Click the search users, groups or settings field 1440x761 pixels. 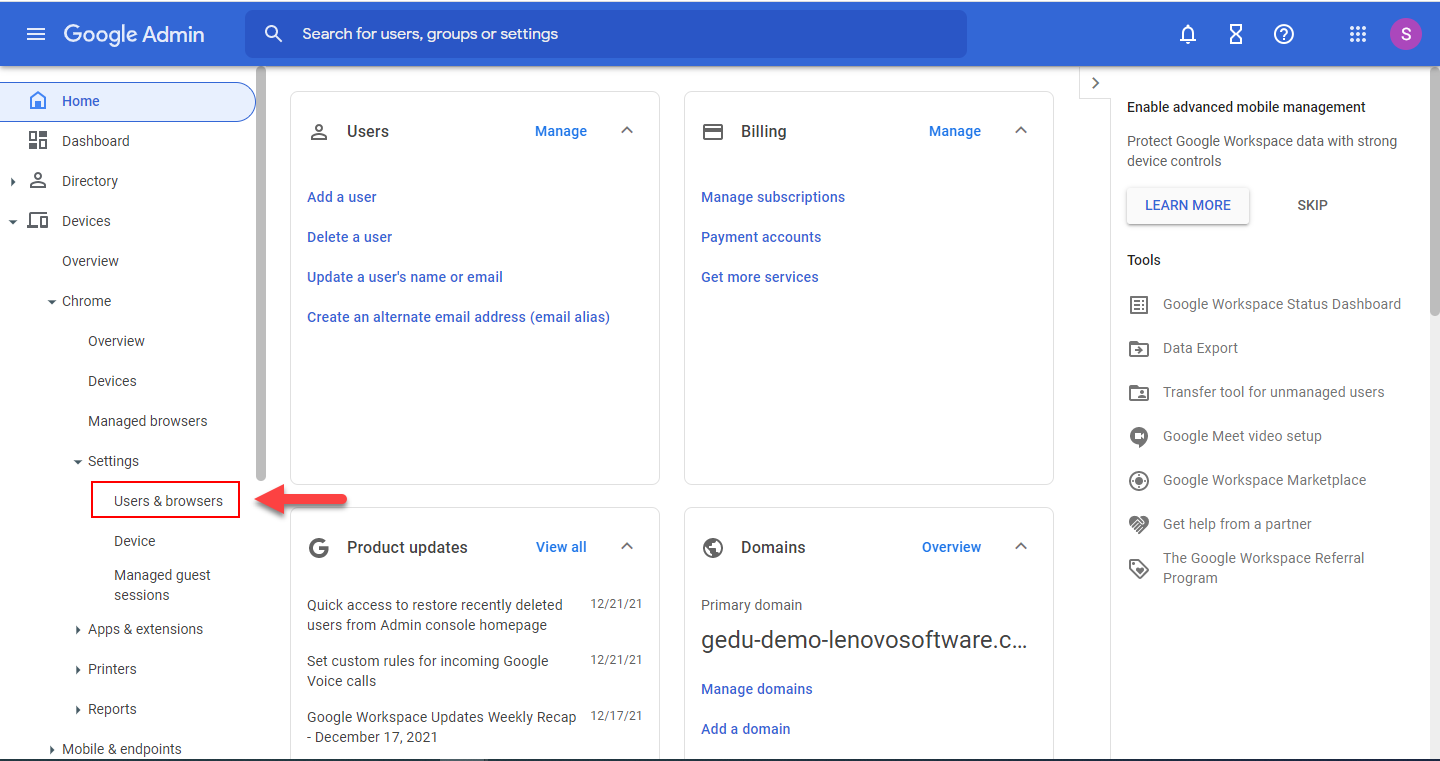tap(606, 34)
